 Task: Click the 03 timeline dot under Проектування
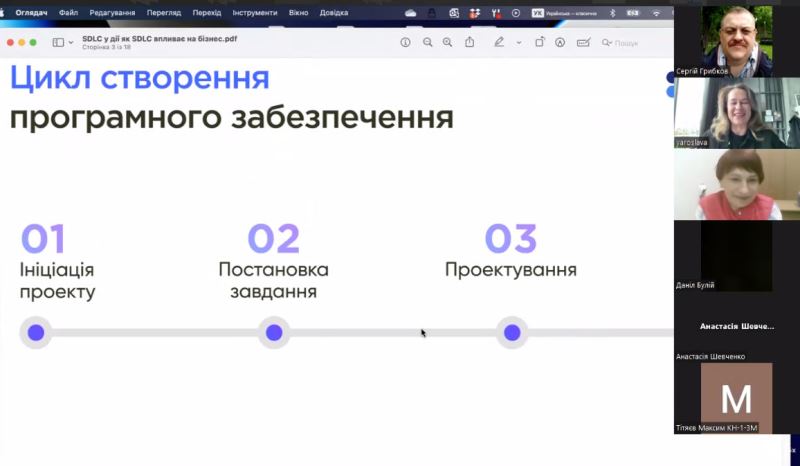pos(512,333)
